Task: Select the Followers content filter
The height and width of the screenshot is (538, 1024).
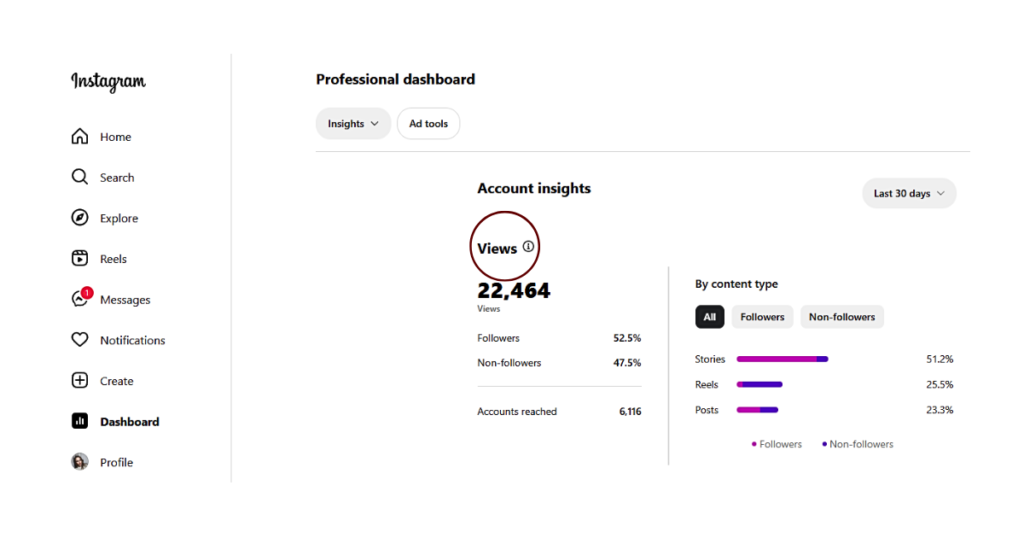Action: [762, 317]
